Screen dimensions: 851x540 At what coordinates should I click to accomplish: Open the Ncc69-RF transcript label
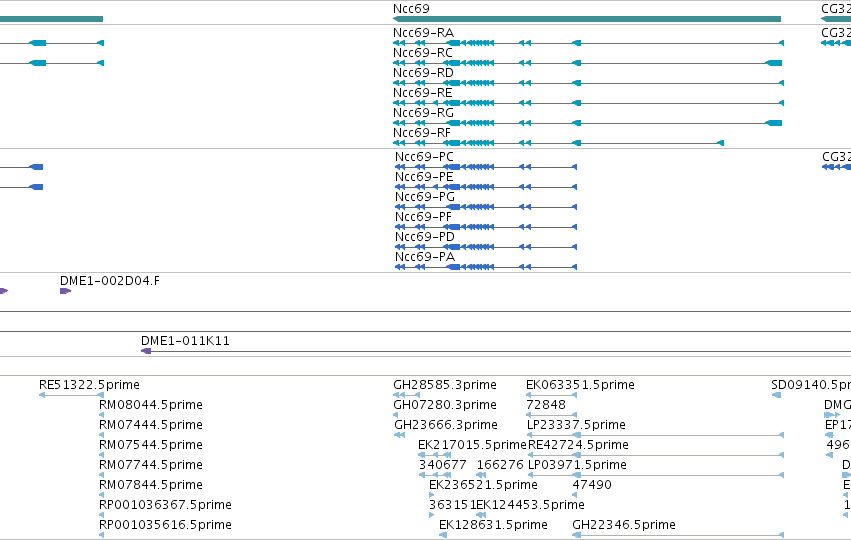point(422,133)
